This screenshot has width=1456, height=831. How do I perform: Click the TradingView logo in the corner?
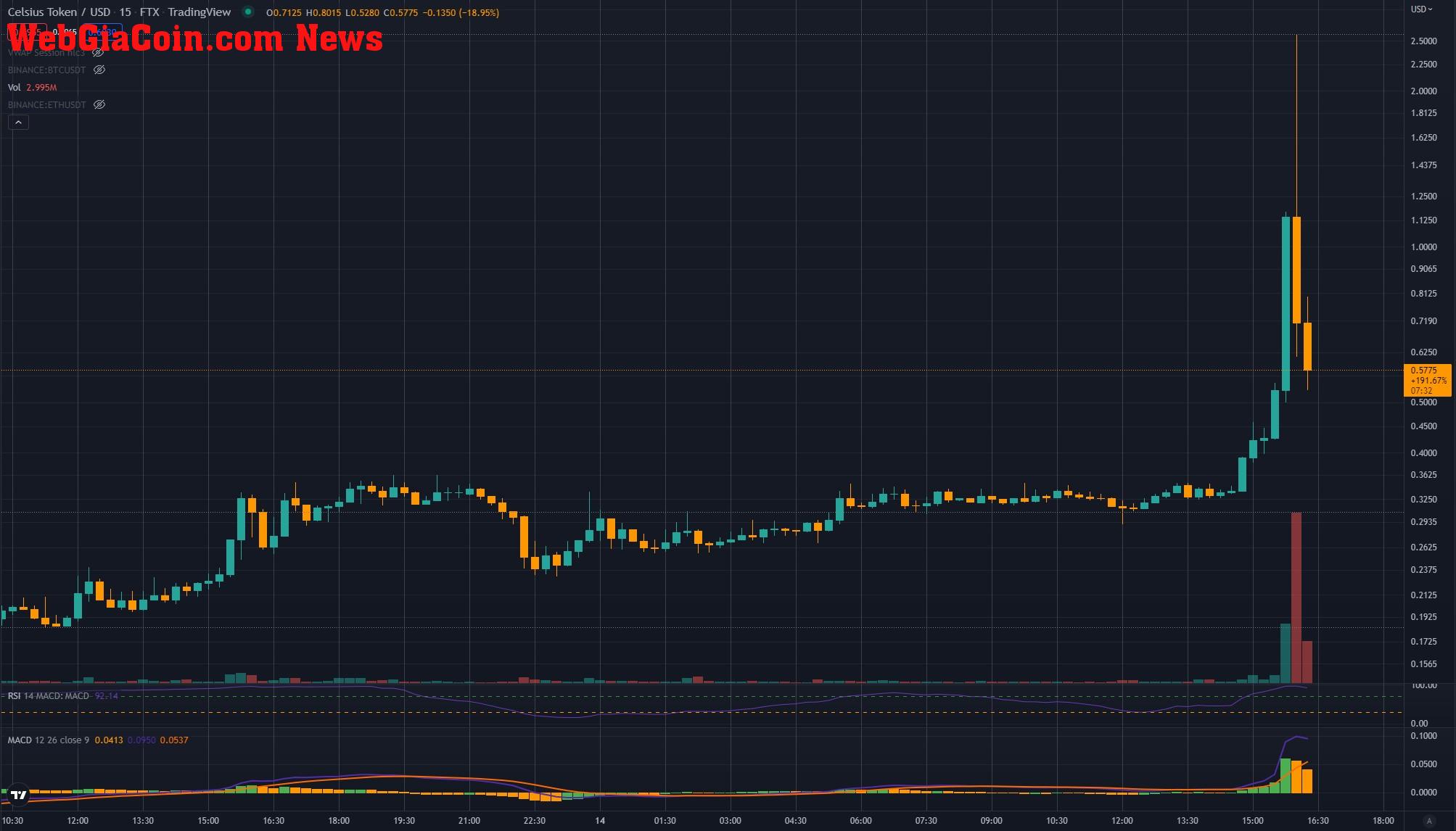point(19,795)
